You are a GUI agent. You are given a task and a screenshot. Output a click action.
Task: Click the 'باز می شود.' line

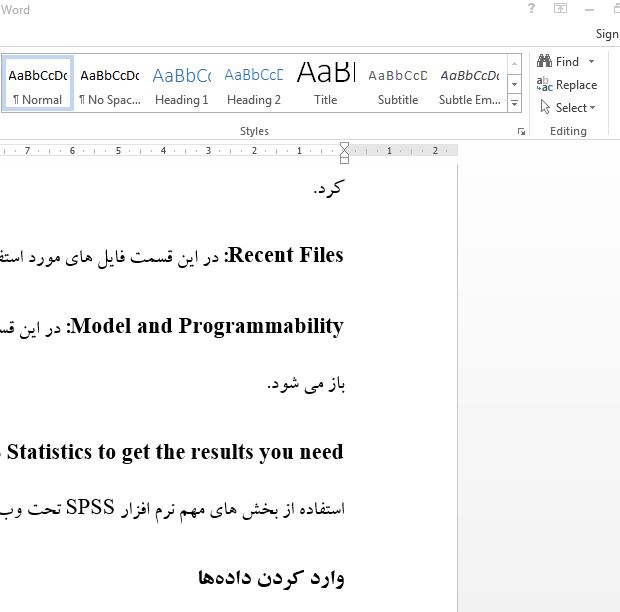point(306,383)
